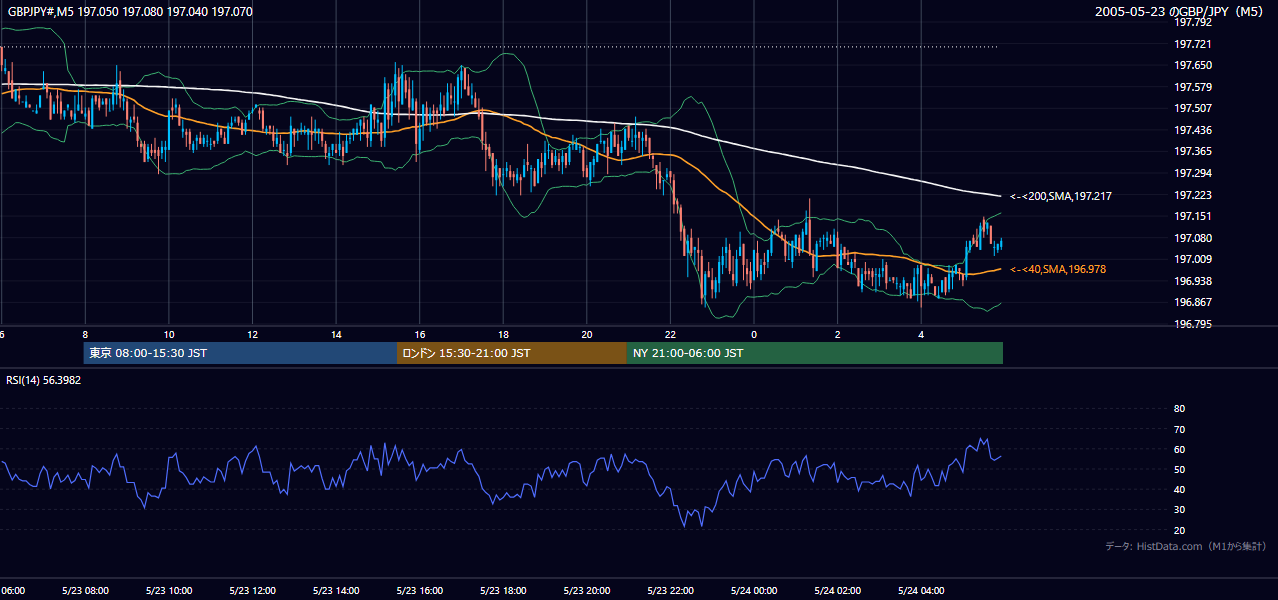The height and width of the screenshot is (600, 1278).
Task: Click price axis label 197.792
Action: tap(1192, 21)
